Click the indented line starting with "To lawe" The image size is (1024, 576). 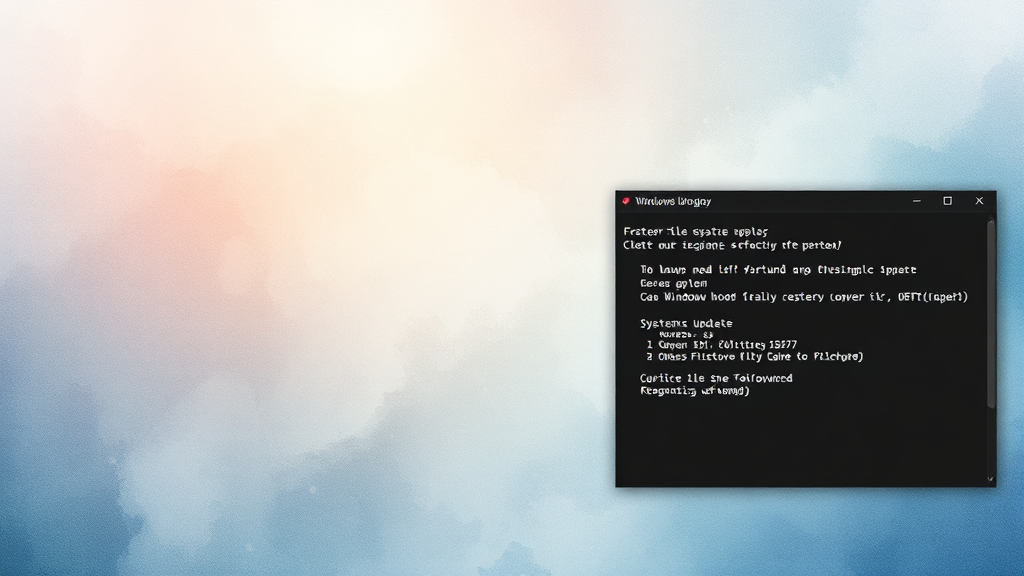pos(778,270)
